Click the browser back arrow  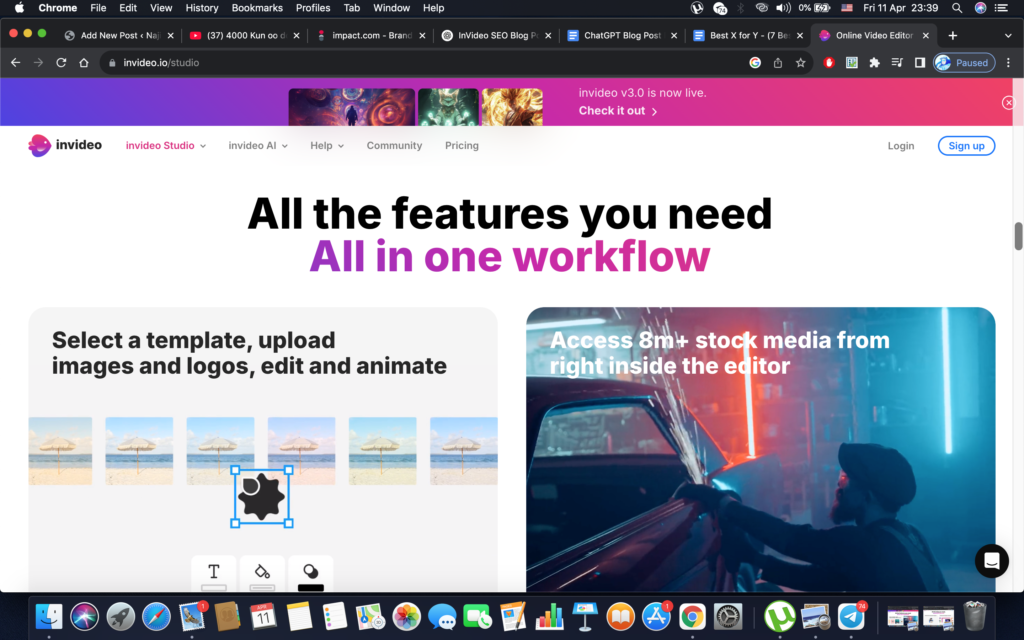[x=15, y=62]
